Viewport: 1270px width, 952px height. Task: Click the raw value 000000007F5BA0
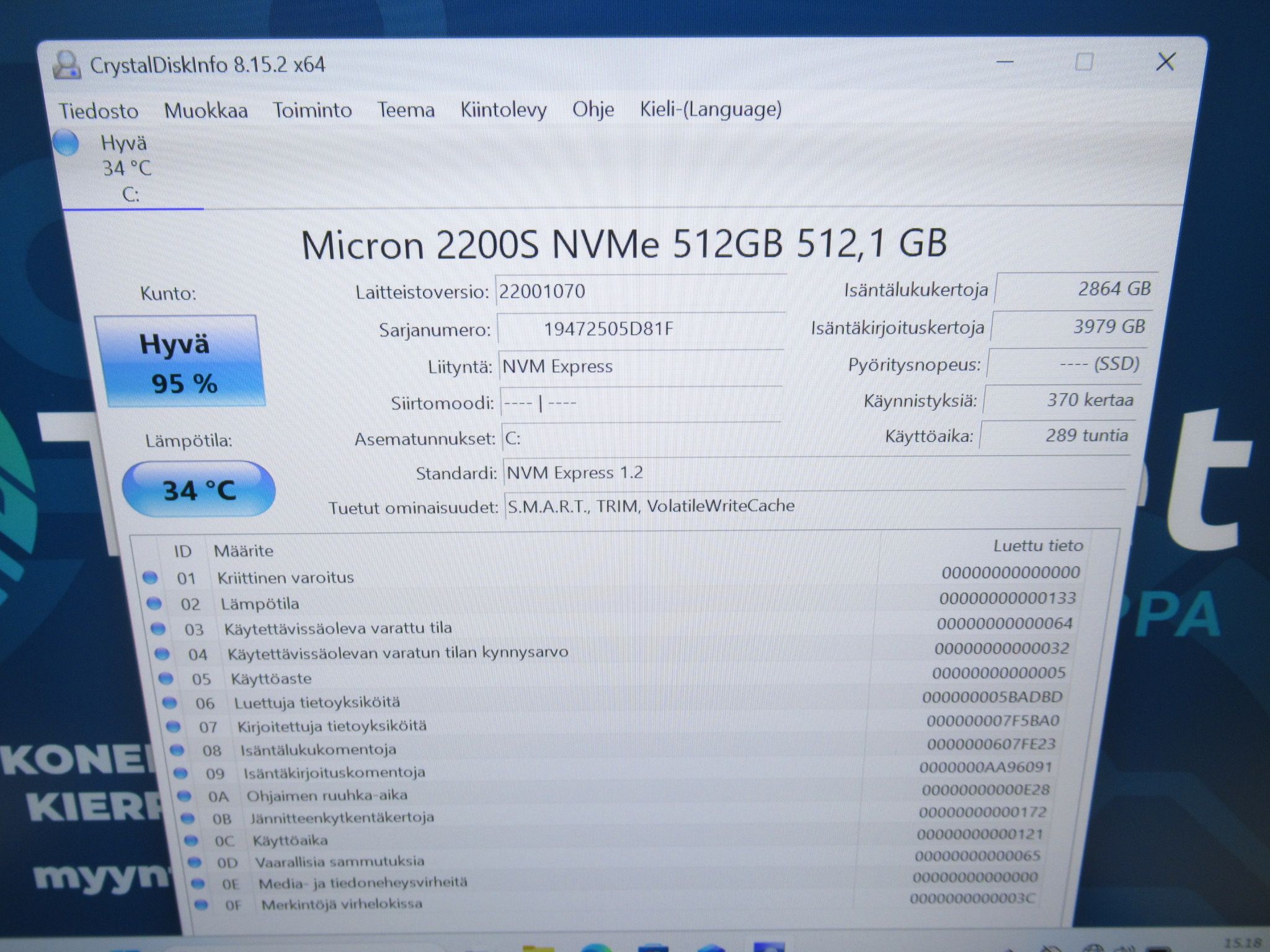tap(993, 720)
